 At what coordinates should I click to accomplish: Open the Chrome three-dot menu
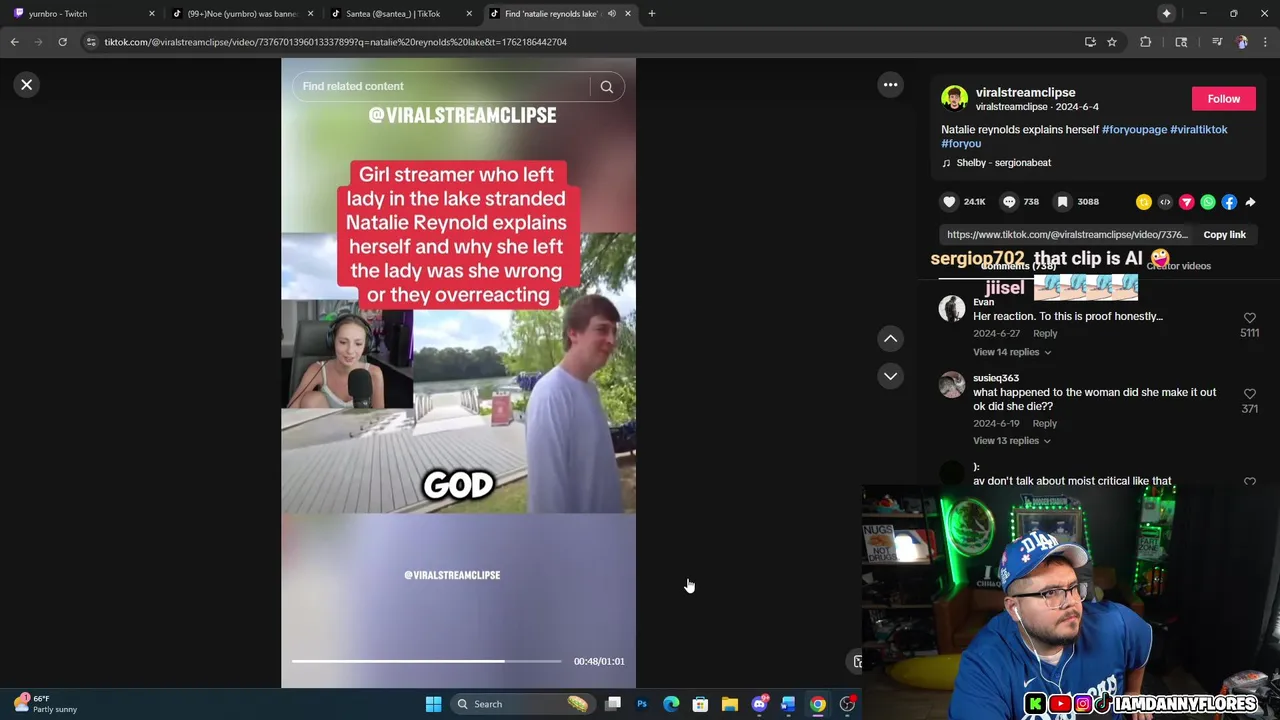[x=1266, y=42]
